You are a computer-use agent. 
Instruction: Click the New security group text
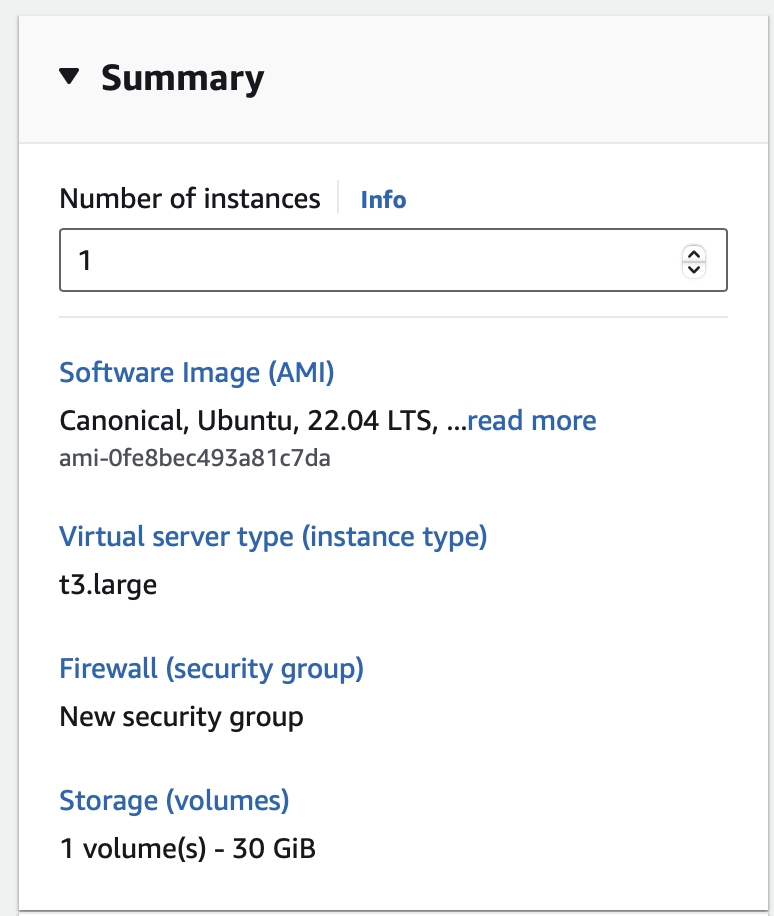coord(180,716)
